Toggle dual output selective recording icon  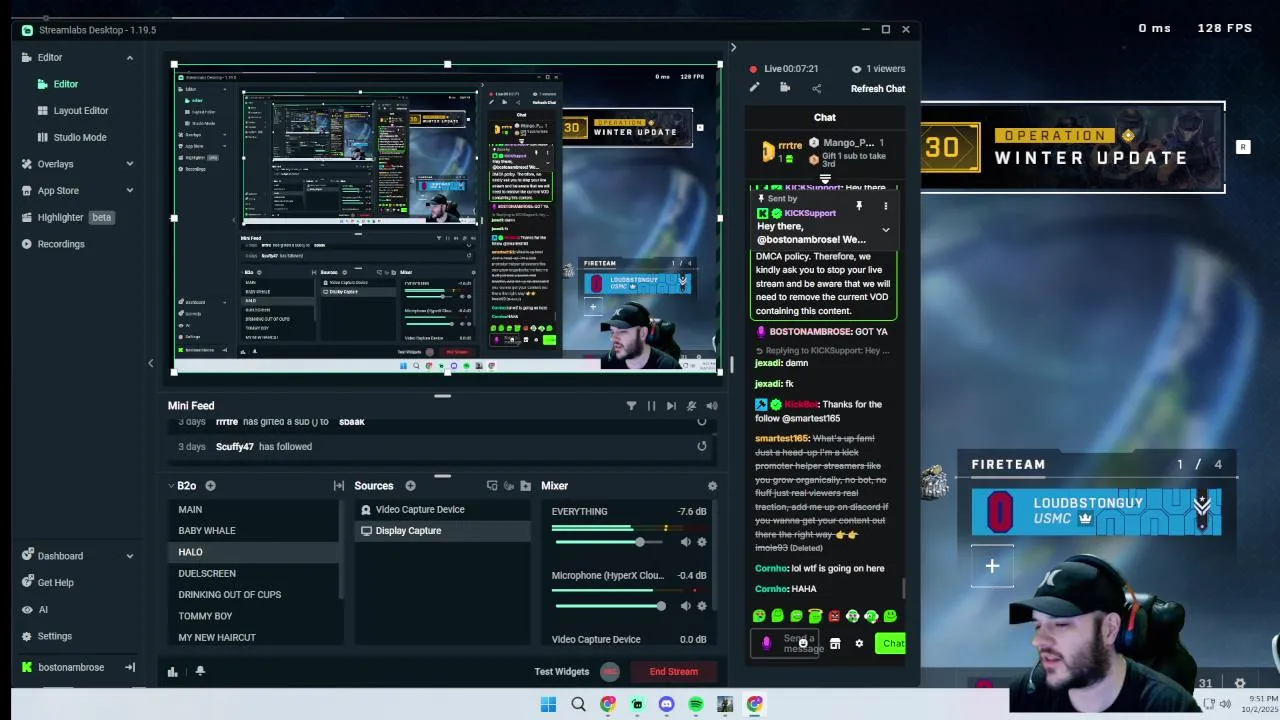tap(492, 486)
